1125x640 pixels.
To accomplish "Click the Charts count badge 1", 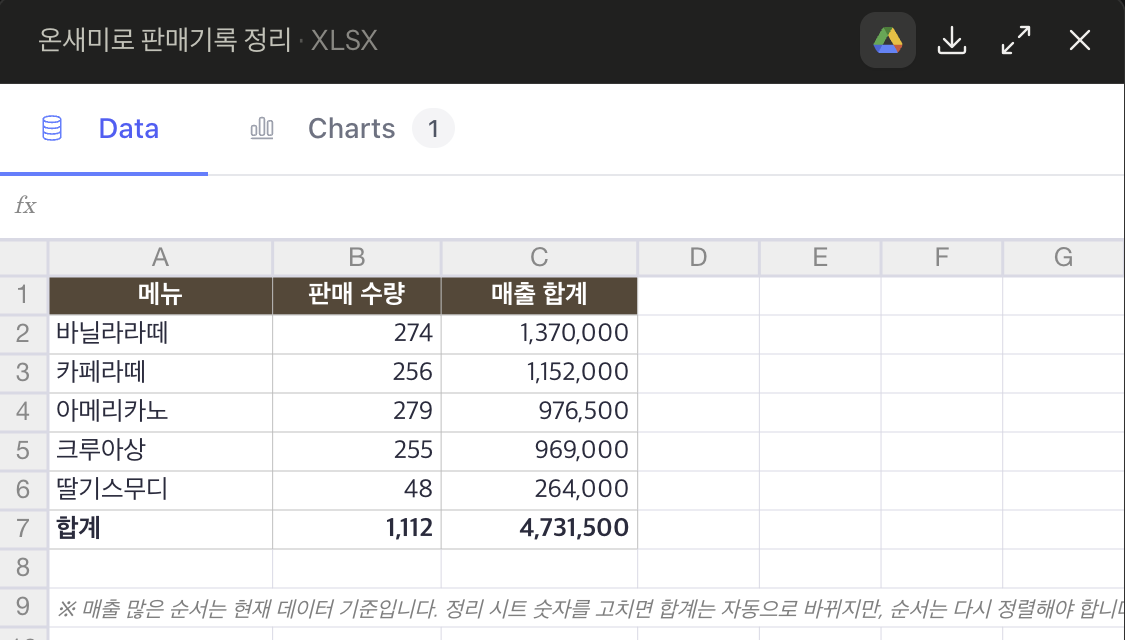I will [x=433, y=128].
